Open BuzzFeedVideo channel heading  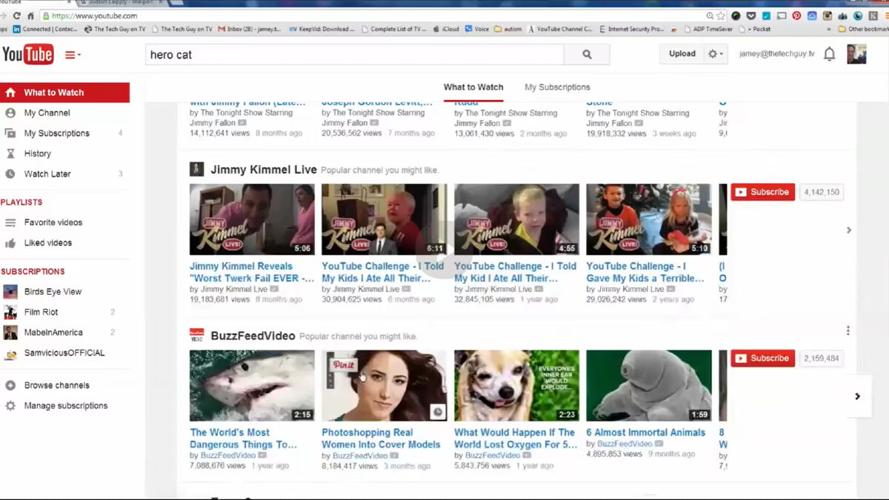(253, 336)
